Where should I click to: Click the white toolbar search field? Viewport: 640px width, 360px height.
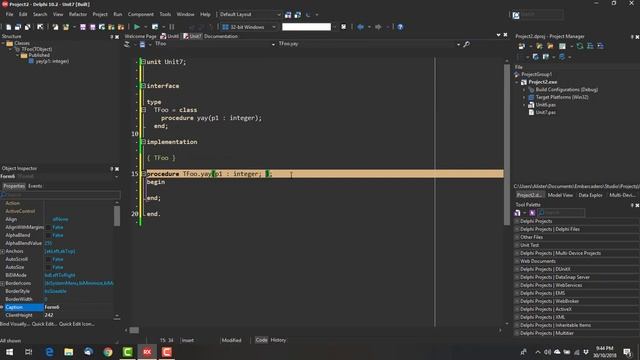point(306,27)
